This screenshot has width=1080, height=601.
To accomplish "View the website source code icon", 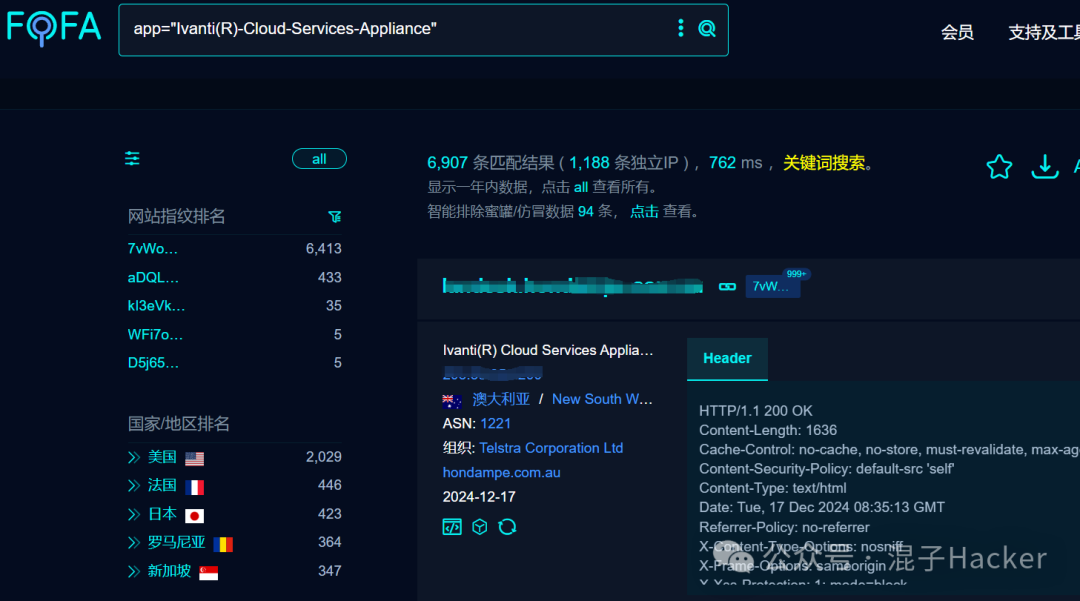I will (x=452, y=527).
